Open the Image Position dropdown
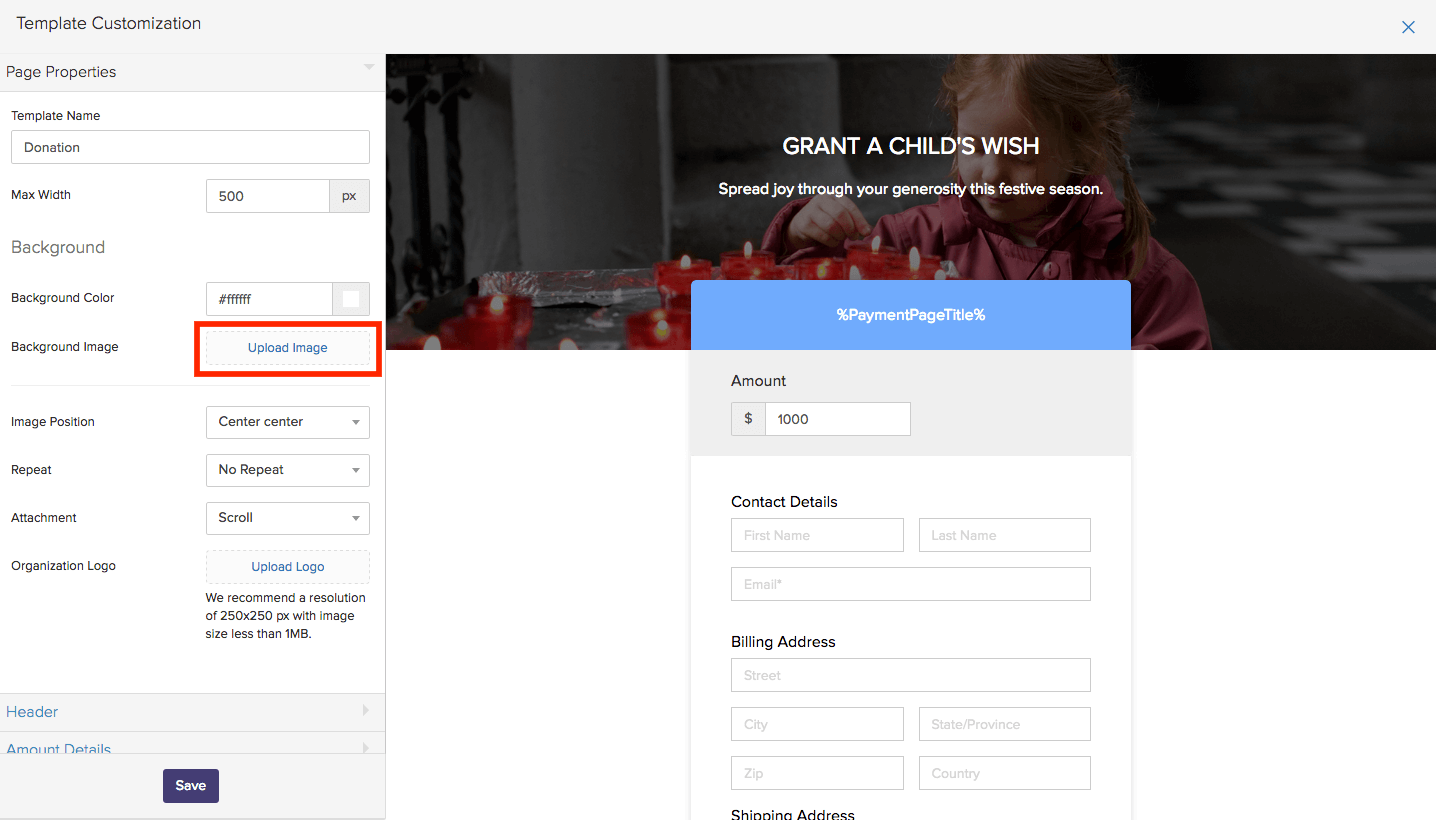1436x820 pixels. 287,422
